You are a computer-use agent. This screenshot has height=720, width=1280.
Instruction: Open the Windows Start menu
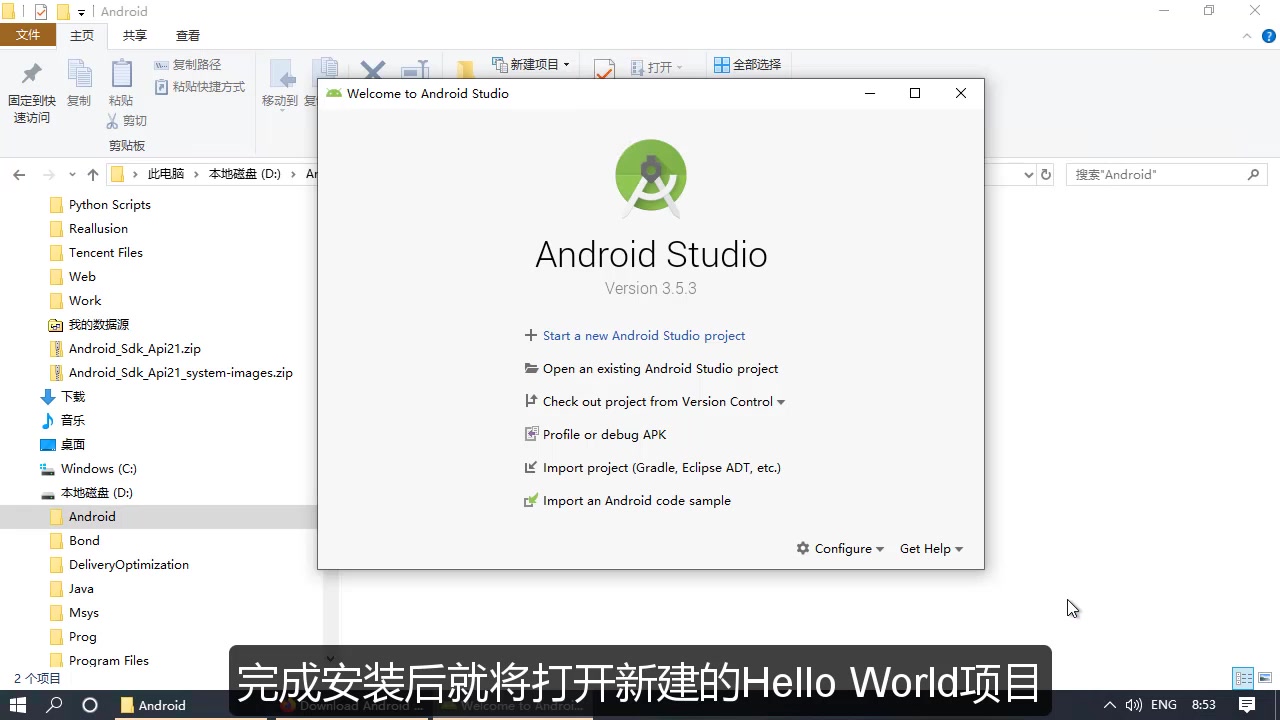tap(18, 705)
